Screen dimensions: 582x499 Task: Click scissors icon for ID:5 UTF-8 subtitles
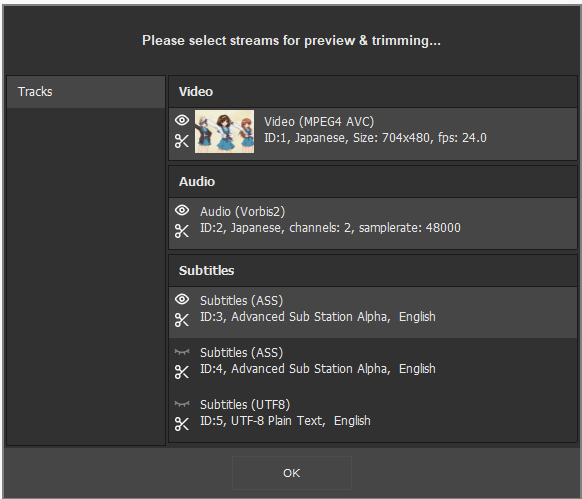pyautogui.click(x=182, y=424)
